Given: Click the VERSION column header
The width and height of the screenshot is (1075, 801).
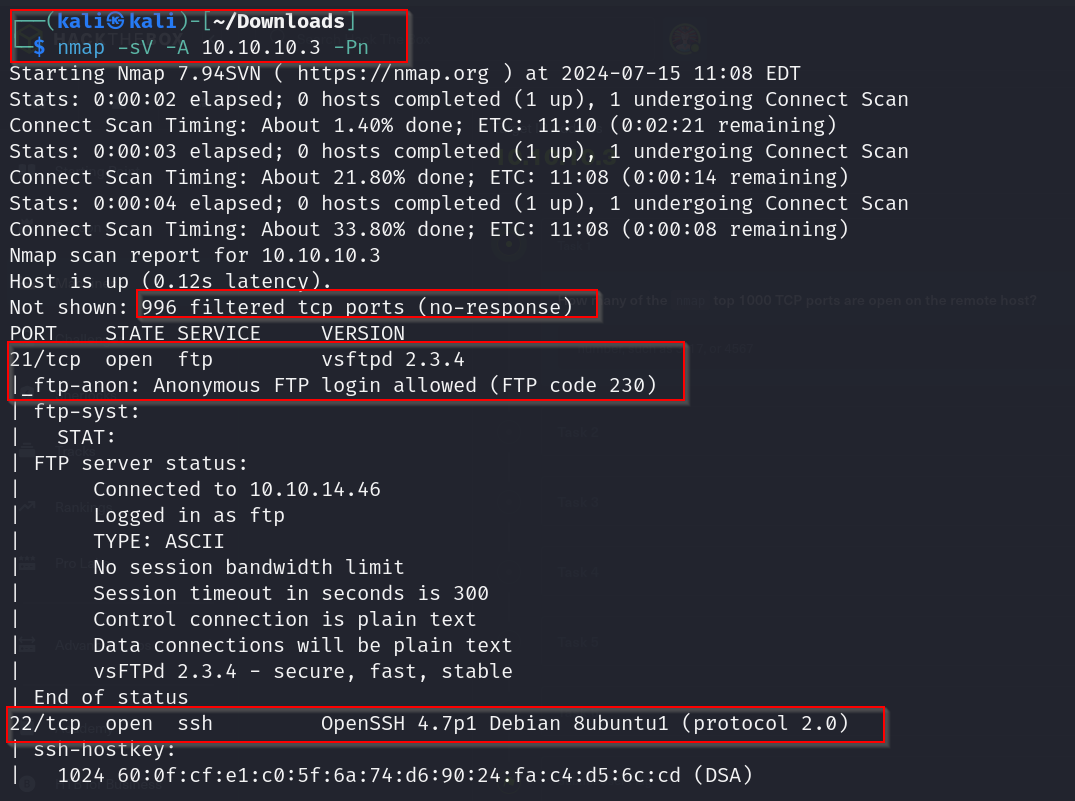Looking at the screenshot, I should pyautogui.click(x=362, y=333).
